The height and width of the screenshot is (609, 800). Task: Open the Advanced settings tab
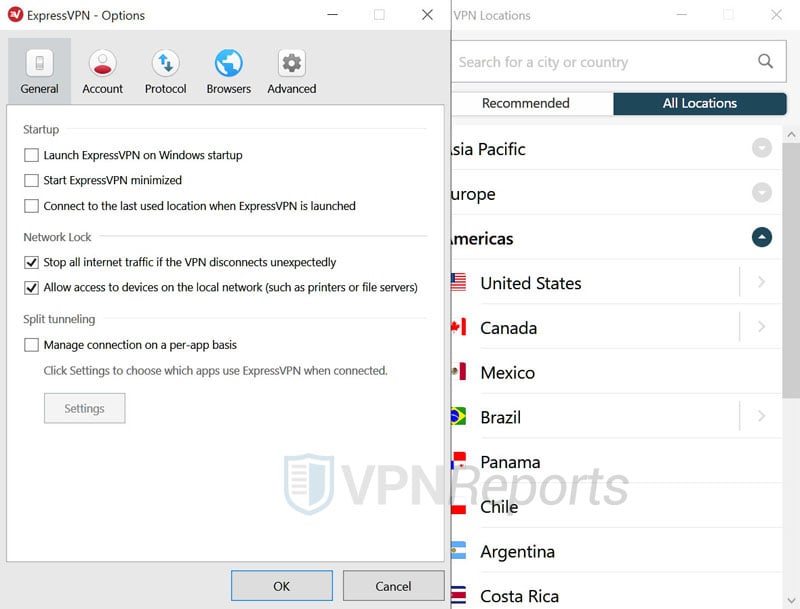[x=292, y=71]
